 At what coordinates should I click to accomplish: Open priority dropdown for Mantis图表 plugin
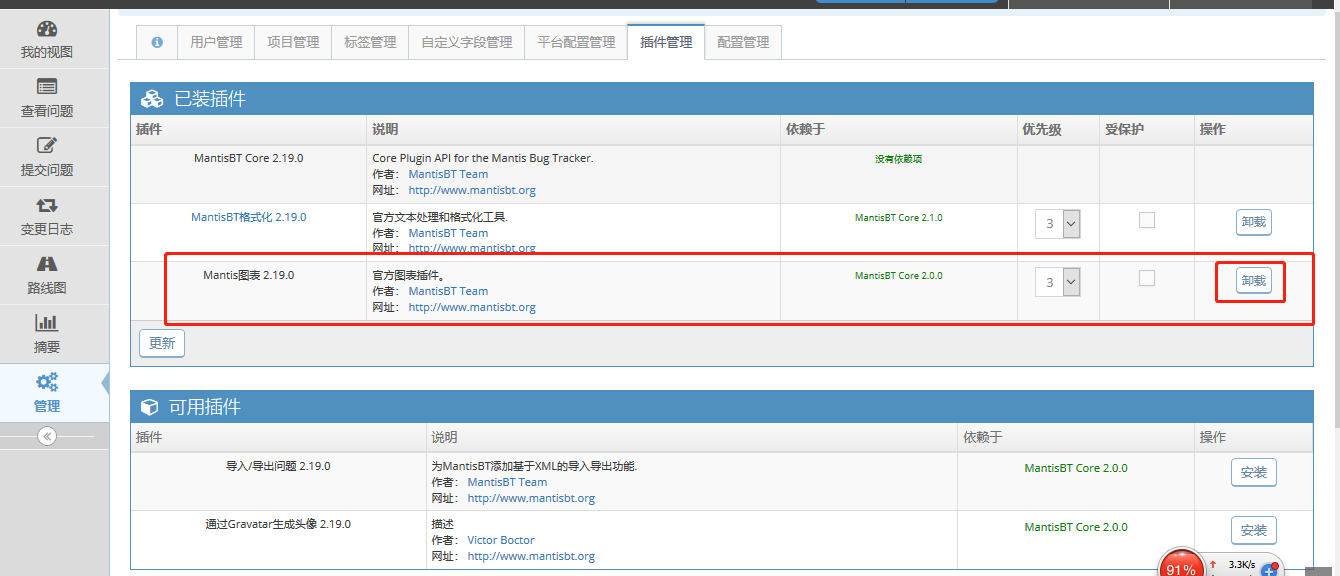click(x=1058, y=283)
